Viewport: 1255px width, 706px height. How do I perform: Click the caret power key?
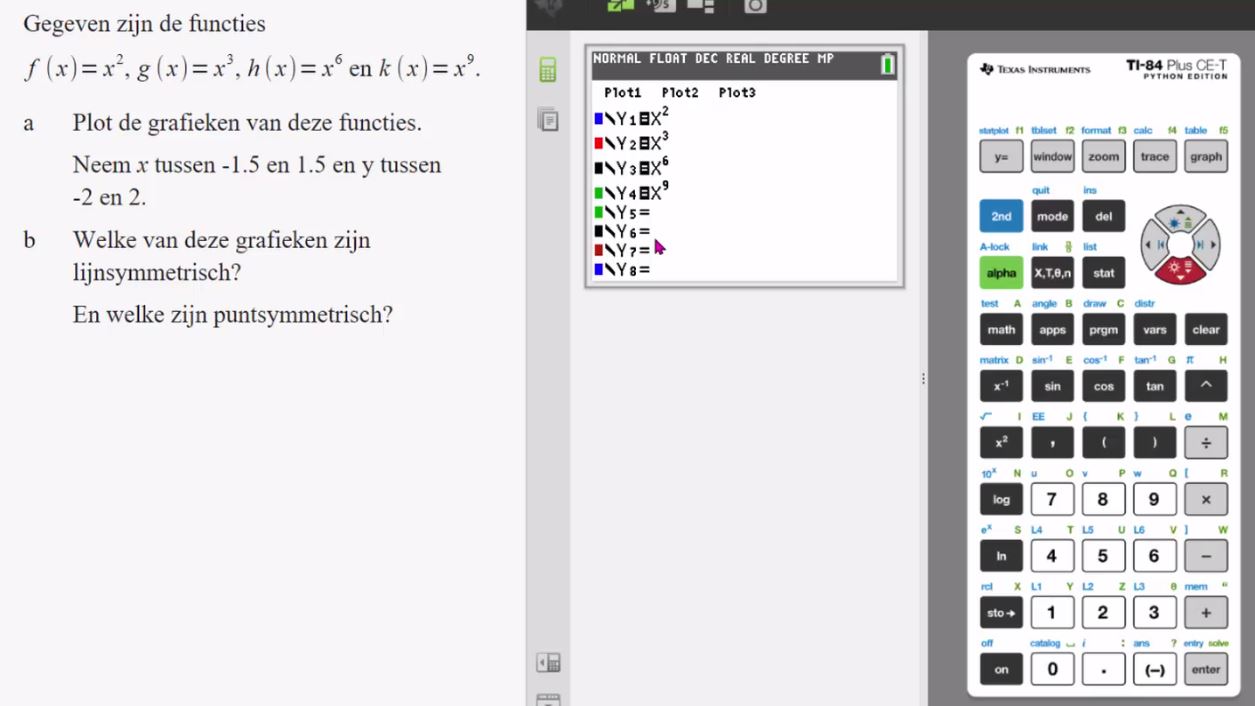pos(1206,386)
